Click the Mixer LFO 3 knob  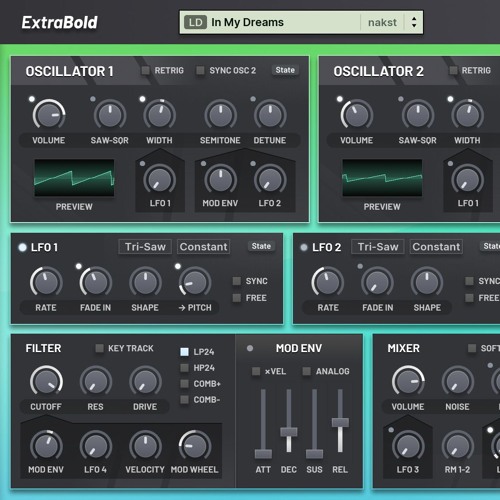[408, 446]
